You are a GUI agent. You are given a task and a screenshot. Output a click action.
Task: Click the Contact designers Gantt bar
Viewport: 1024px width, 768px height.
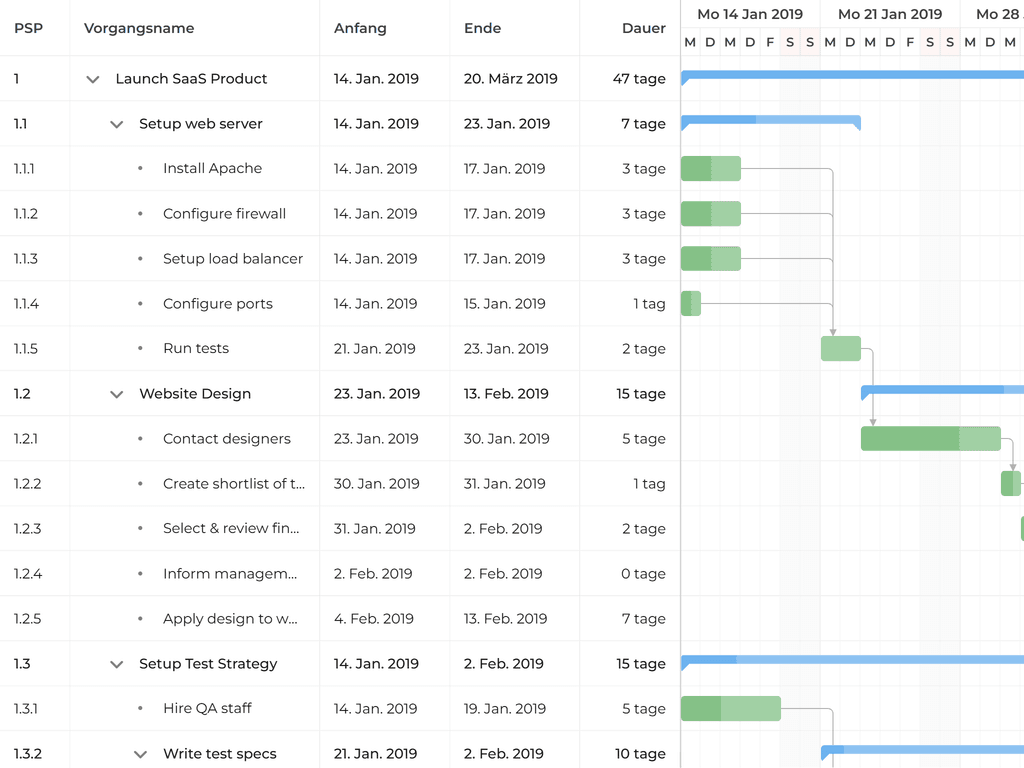pos(930,439)
